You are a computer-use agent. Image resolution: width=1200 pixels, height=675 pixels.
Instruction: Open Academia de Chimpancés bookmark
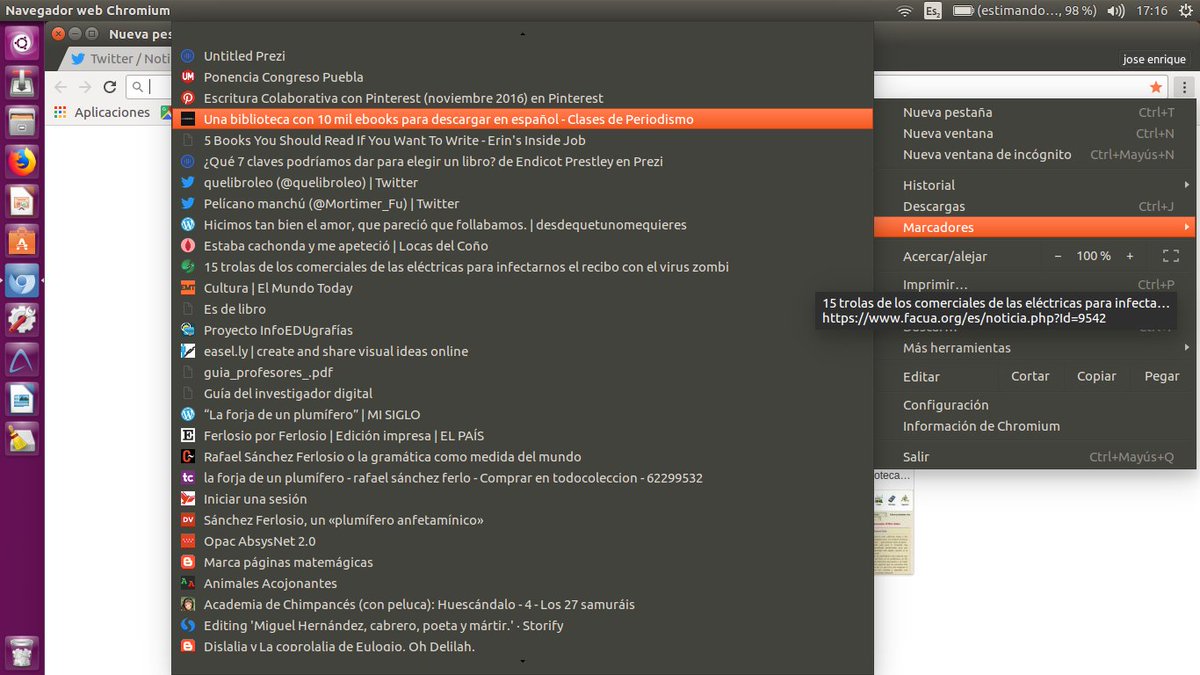(x=522, y=604)
